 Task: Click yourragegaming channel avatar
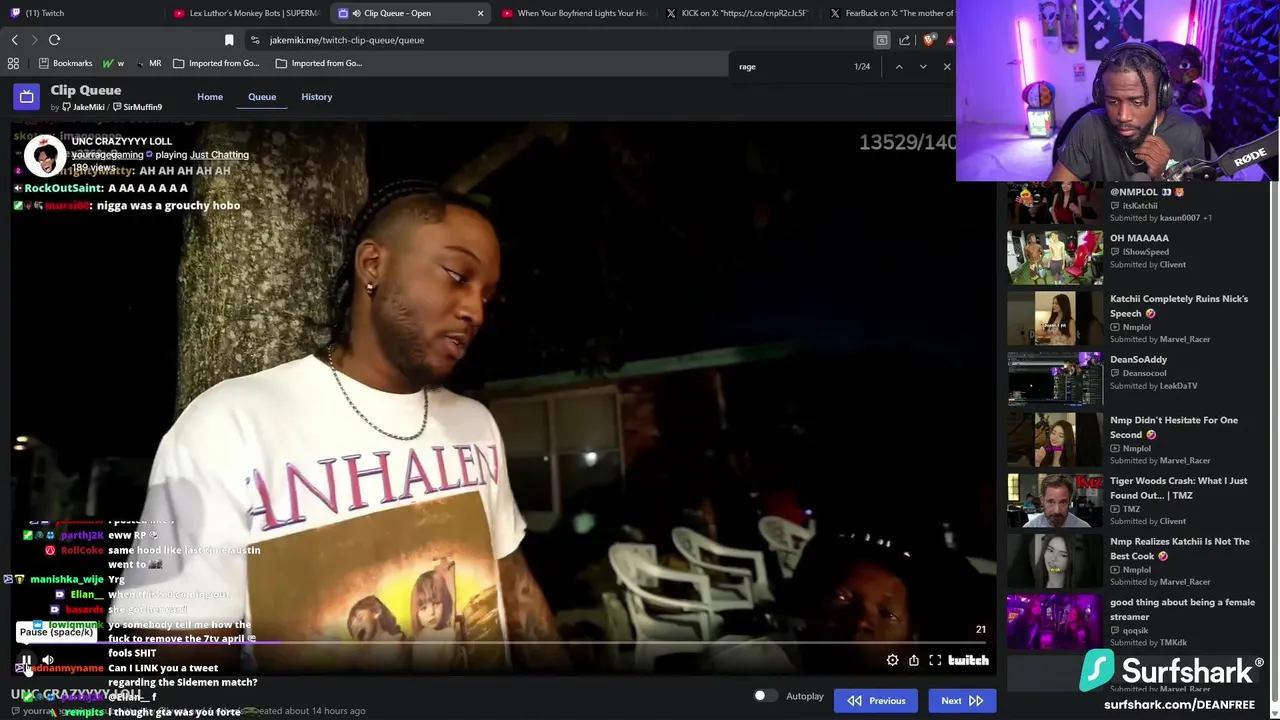(x=43, y=155)
